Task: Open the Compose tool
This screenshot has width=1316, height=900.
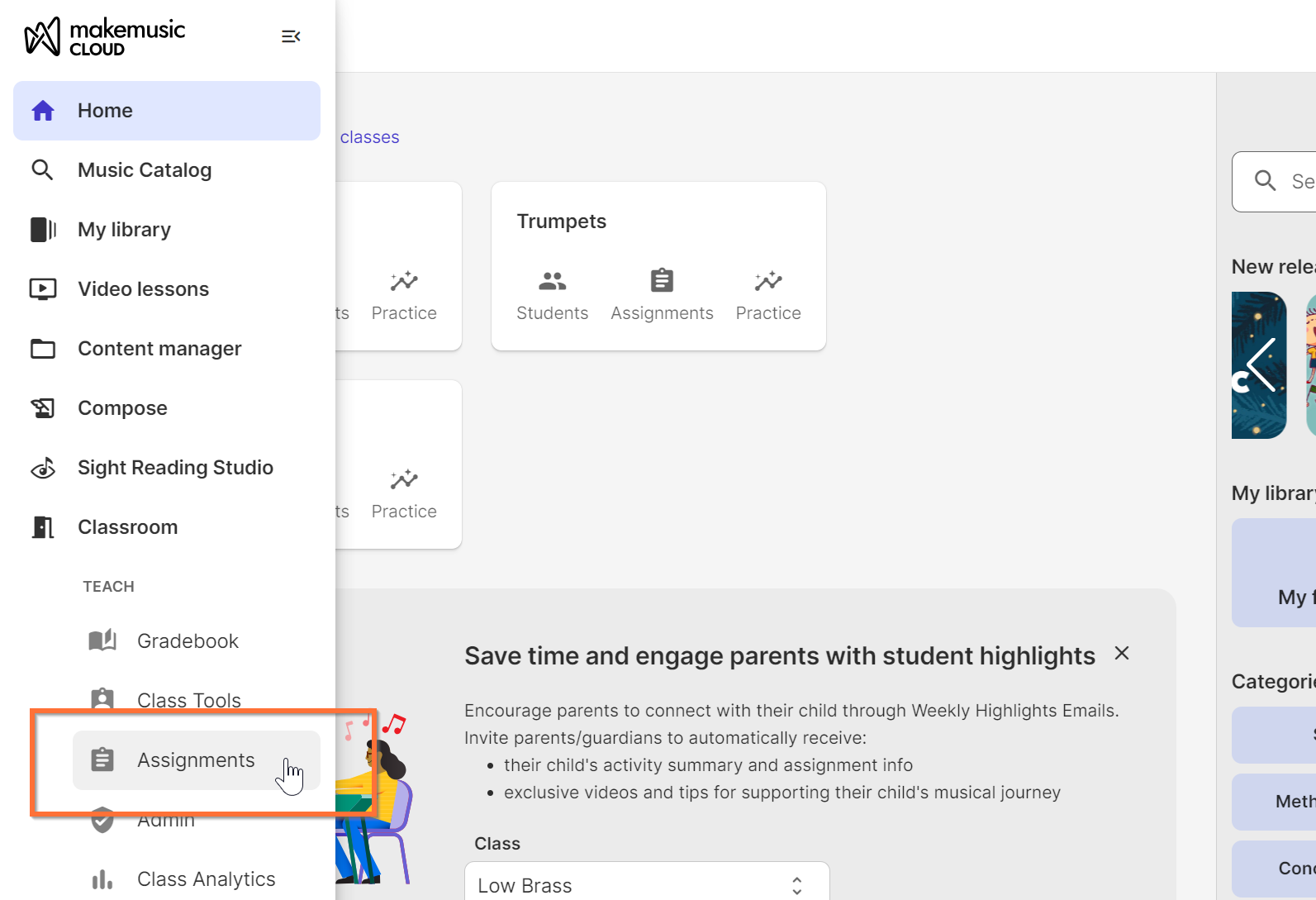Action: click(x=122, y=408)
